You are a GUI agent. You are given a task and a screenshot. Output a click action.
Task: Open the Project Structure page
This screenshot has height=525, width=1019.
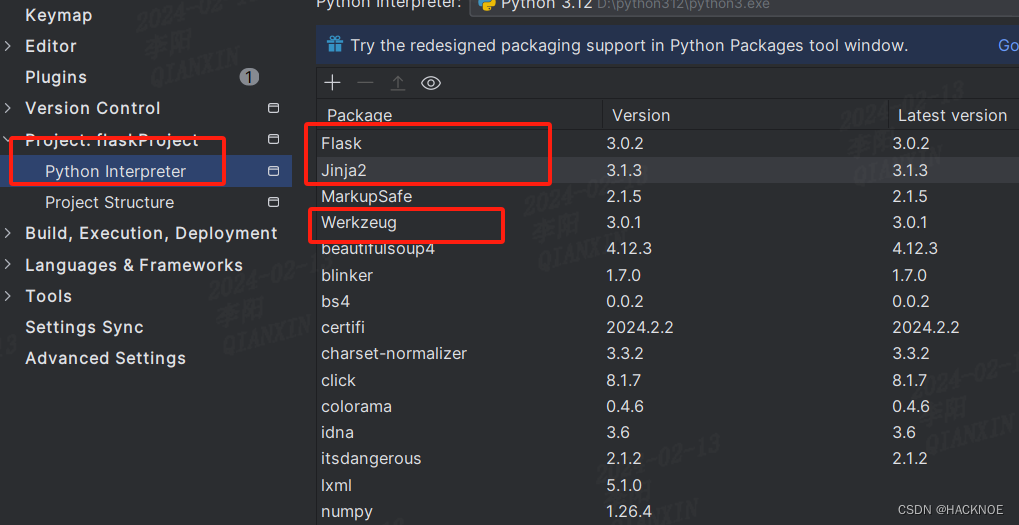click(x=109, y=202)
